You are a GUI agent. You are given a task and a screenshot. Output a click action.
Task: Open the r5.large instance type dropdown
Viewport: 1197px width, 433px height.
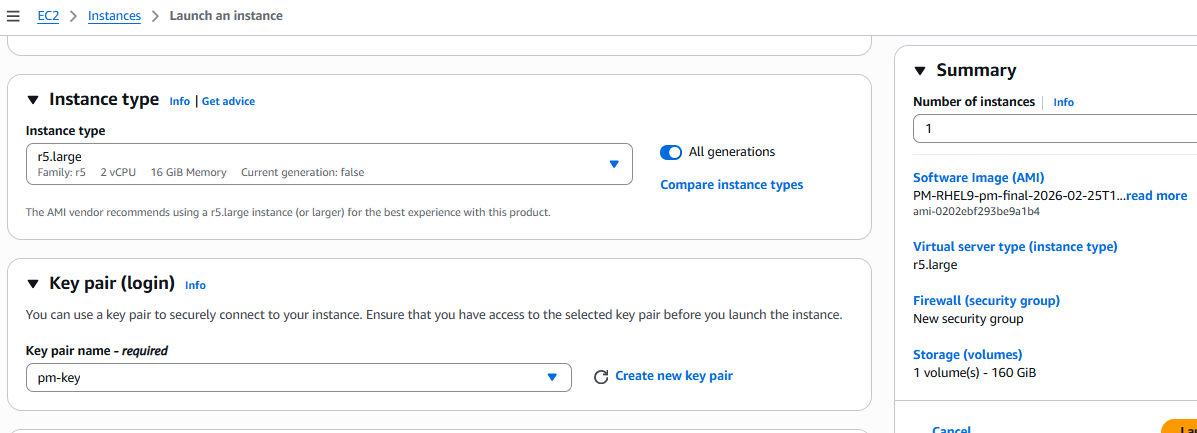[x=329, y=163]
